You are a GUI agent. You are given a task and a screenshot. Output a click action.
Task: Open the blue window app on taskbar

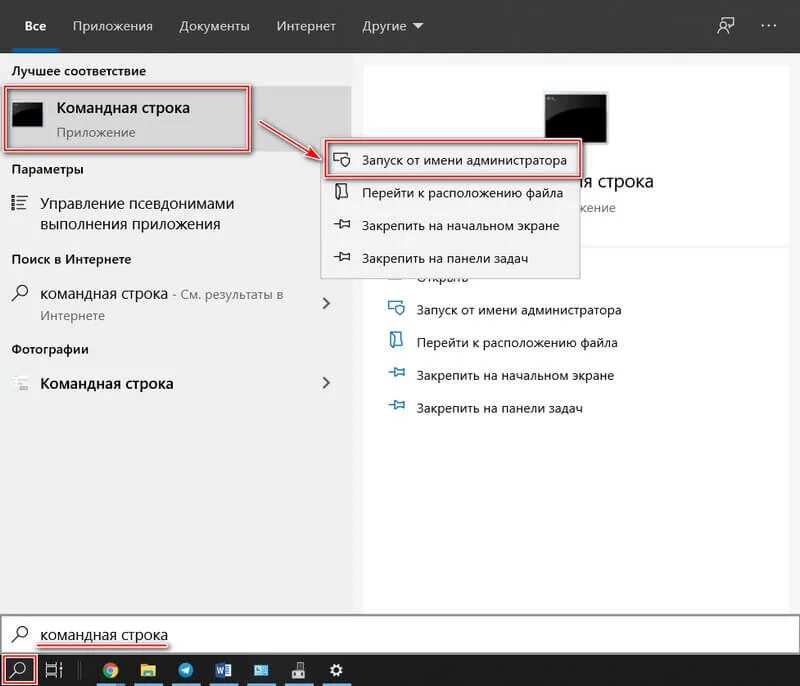tap(261, 670)
